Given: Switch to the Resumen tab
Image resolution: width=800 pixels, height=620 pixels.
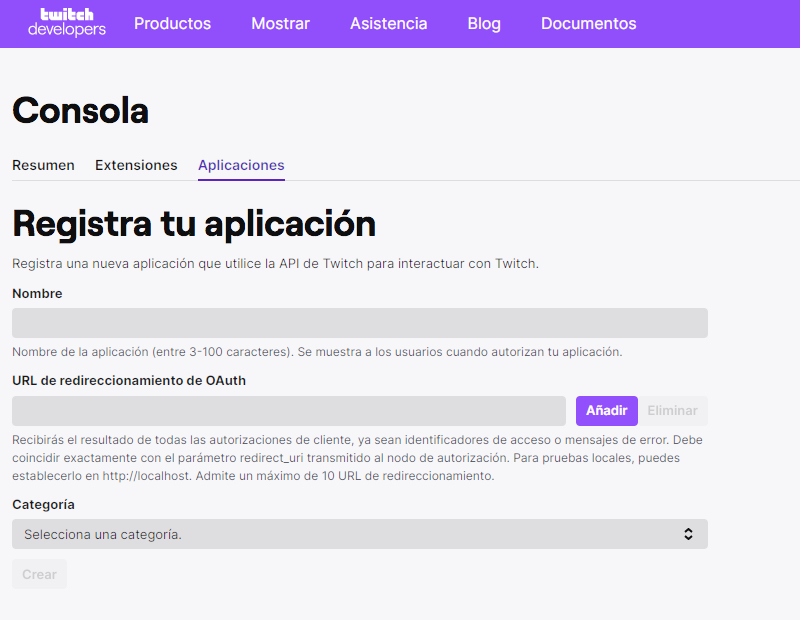Looking at the screenshot, I should 43,165.
